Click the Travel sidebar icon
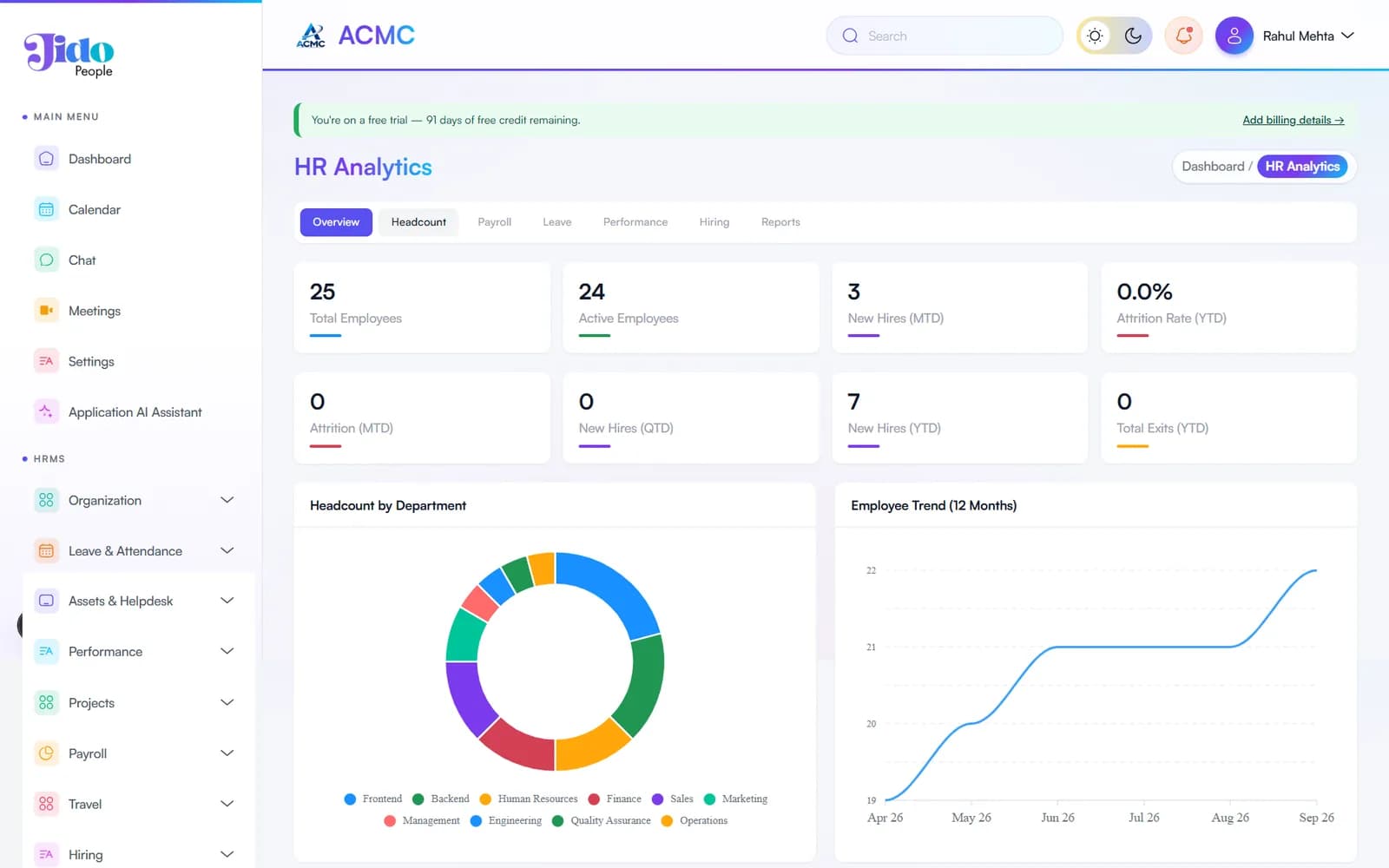 click(46, 804)
